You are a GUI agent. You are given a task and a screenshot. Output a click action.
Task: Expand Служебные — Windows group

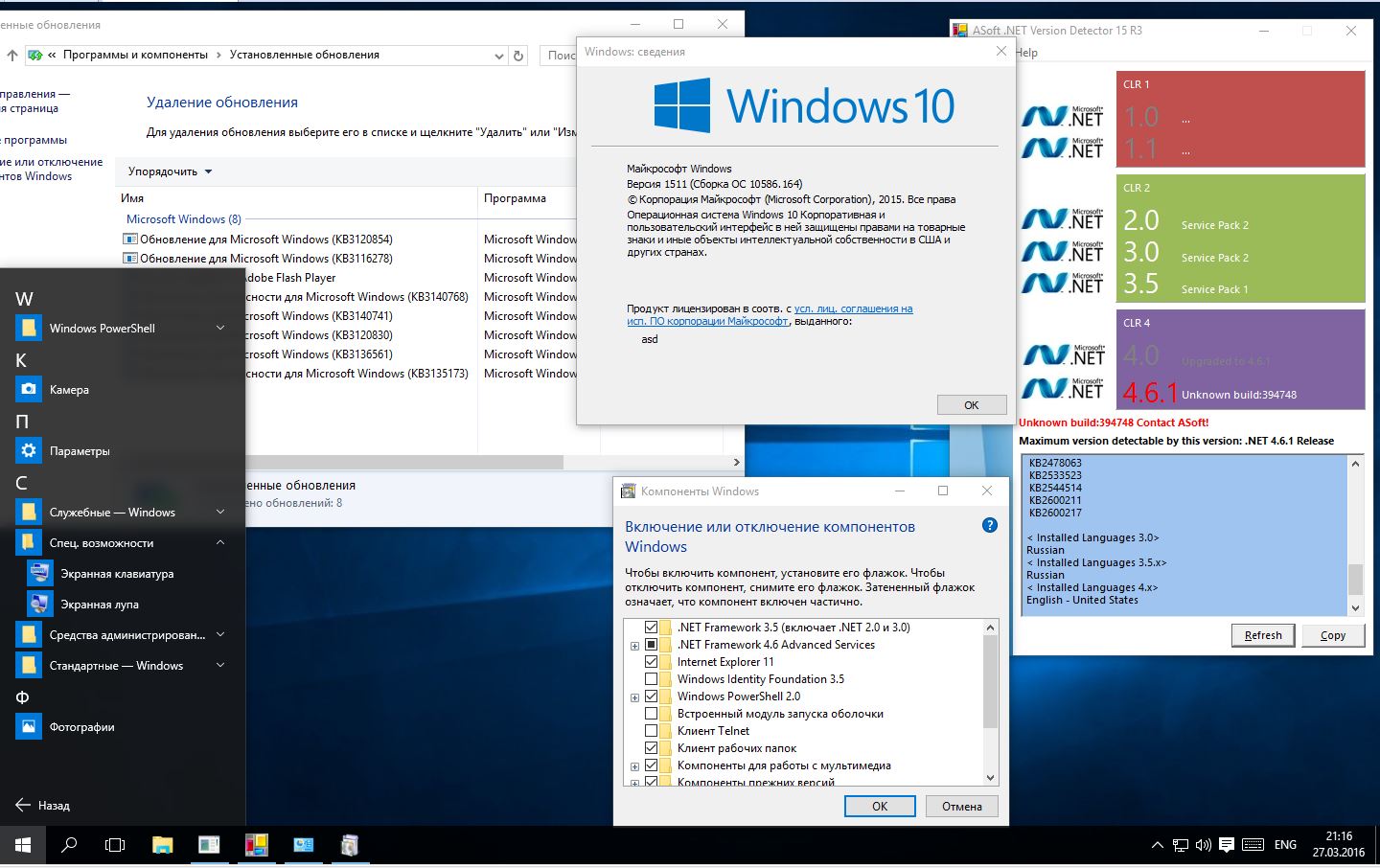tap(220, 512)
